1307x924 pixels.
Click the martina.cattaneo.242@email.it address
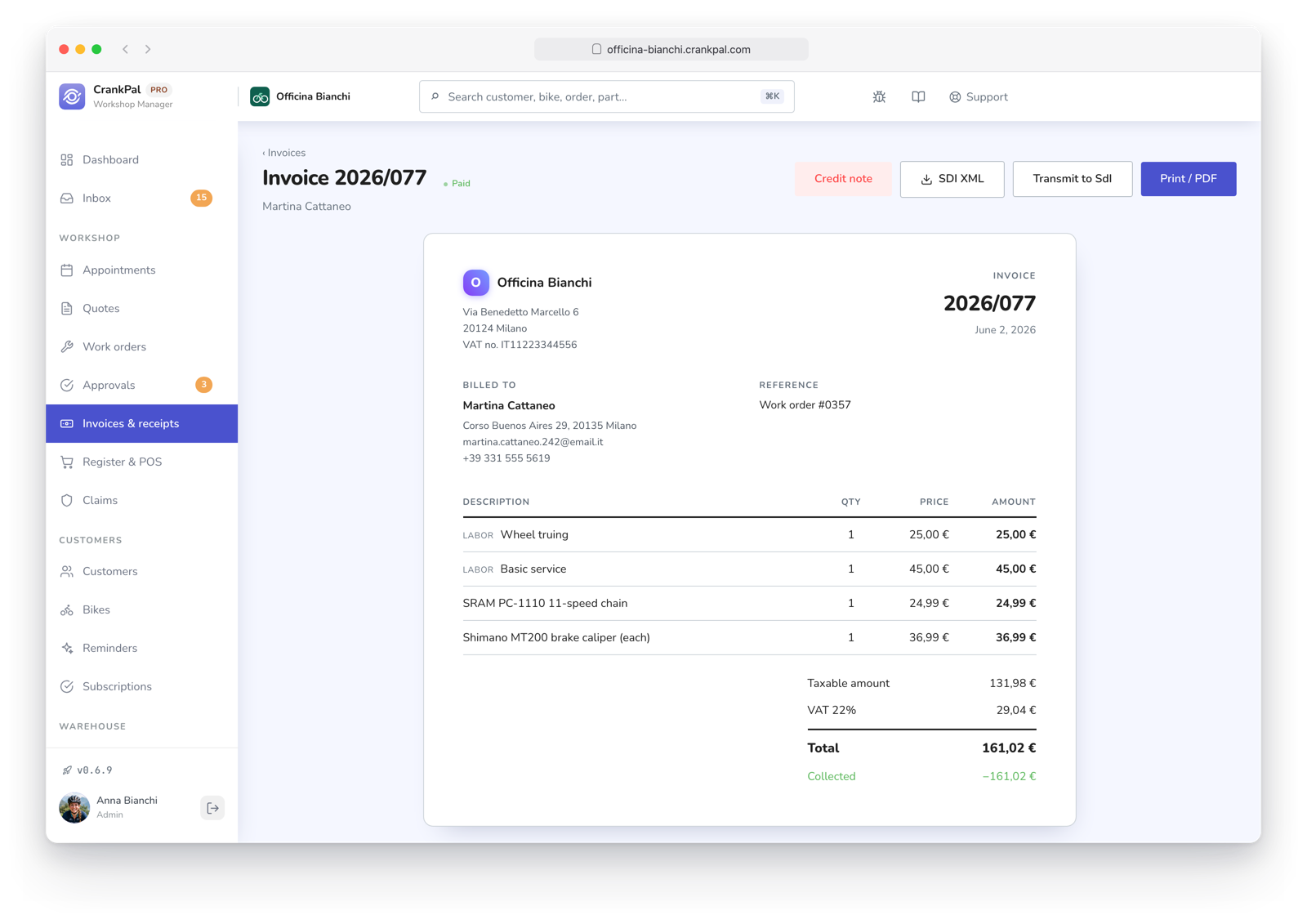click(533, 442)
